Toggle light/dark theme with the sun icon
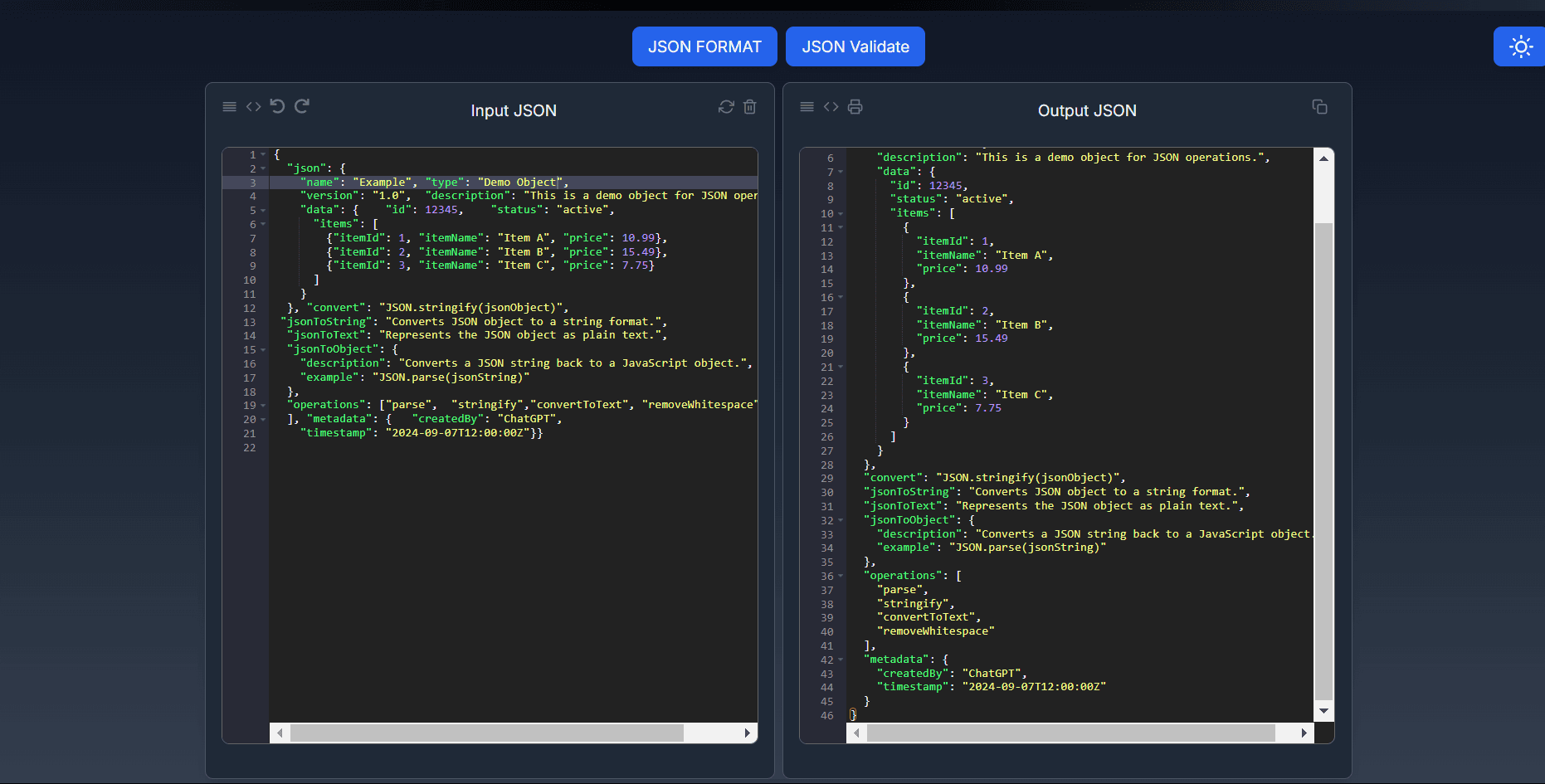Image resolution: width=1545 pixels, height=784 pixels. 1520,46
